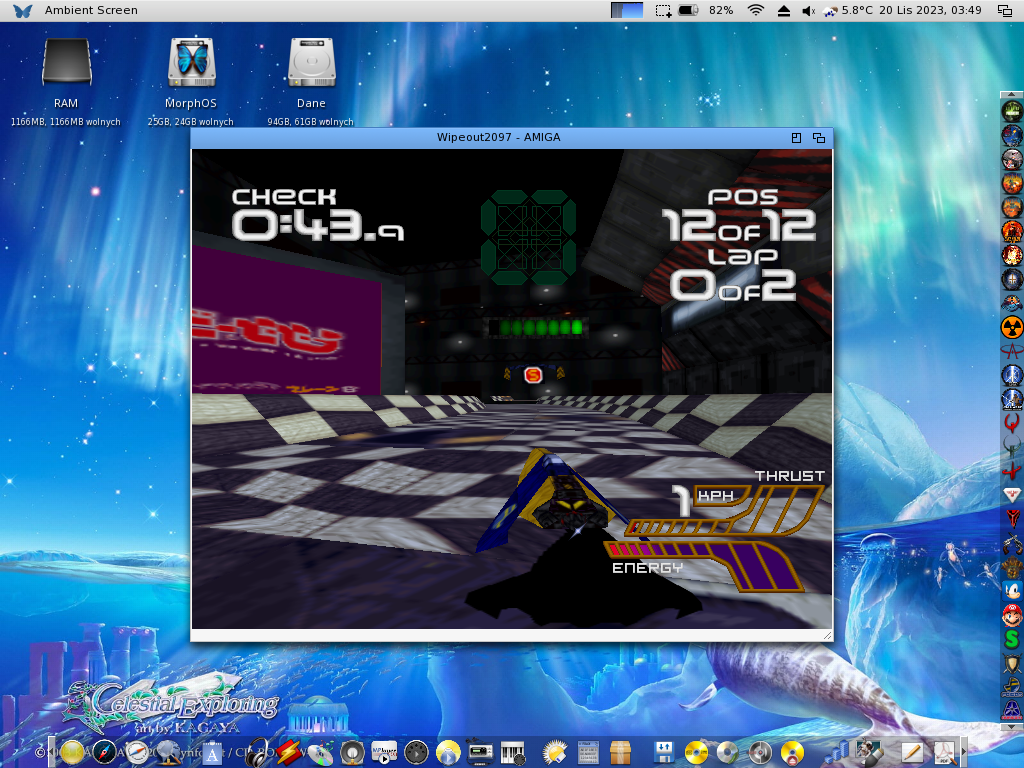Open the yellow disc with eject symbol
The width and height of the screenshot is (1024, 768).
(792, 753)
